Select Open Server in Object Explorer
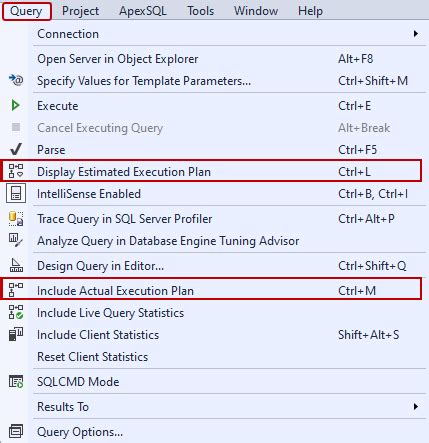The image size is (429, 443). pyautogui.click(x=213, y=59)
